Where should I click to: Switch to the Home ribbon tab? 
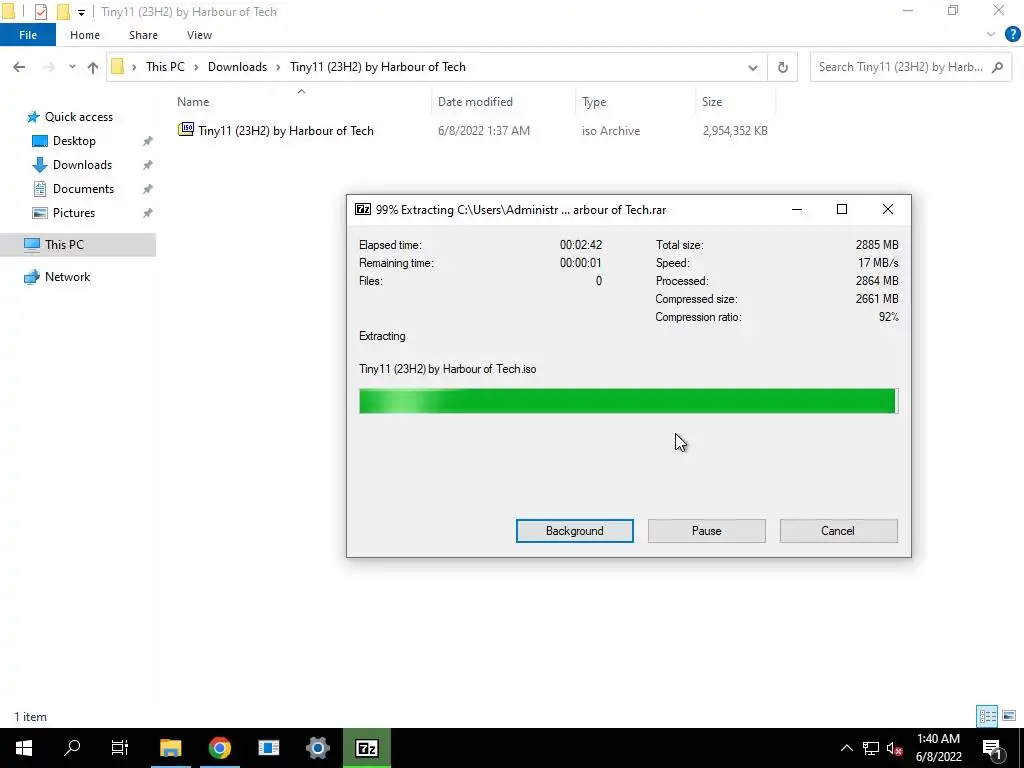(85, 35)
